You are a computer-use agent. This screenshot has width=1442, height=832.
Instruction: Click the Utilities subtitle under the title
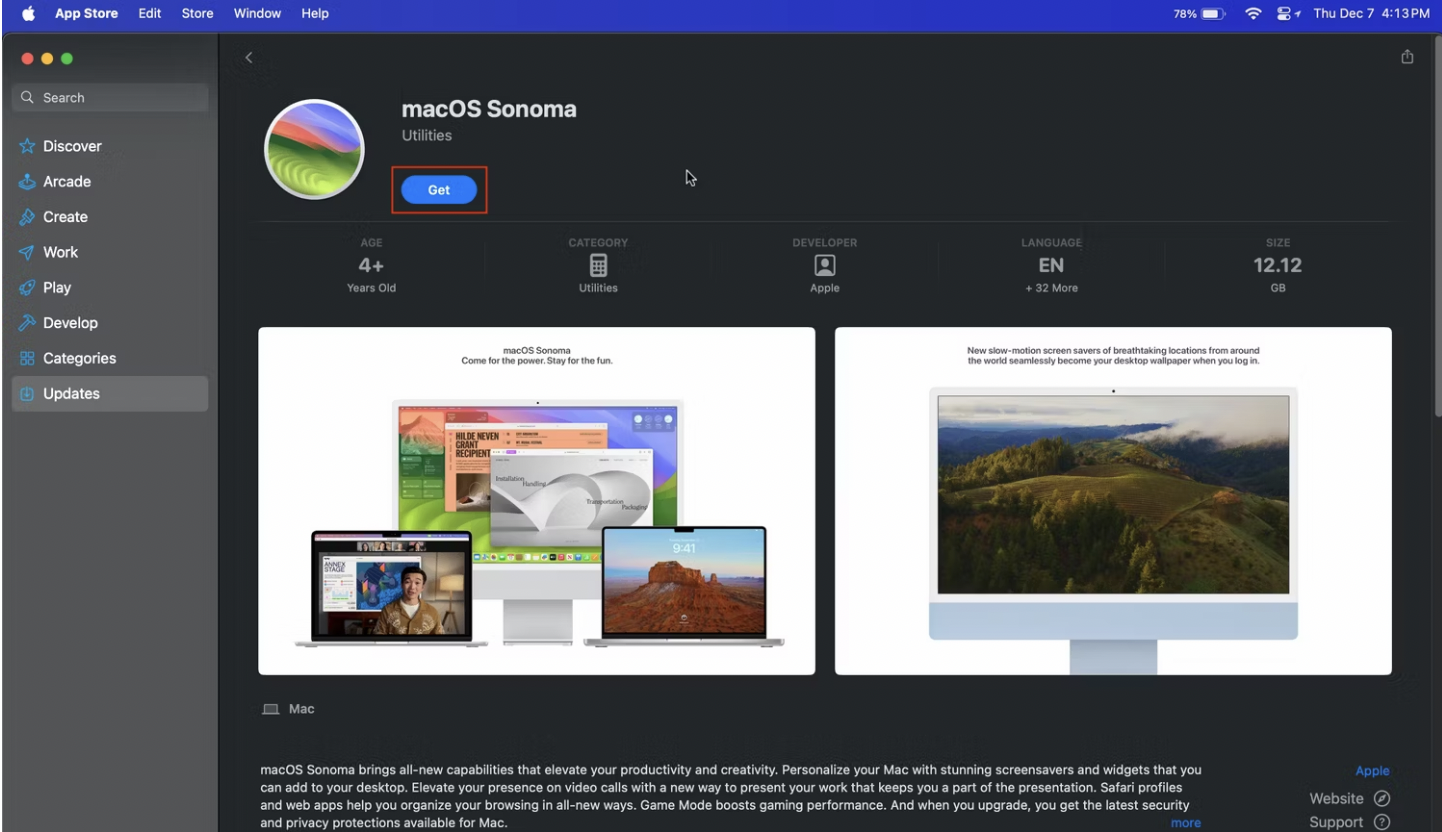pyautogui.click(x=427, y=135)
